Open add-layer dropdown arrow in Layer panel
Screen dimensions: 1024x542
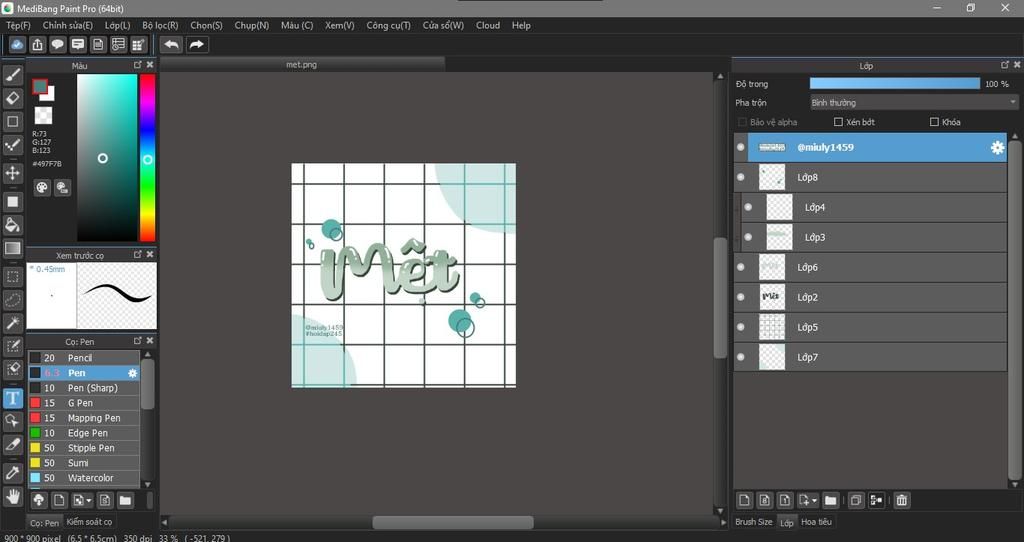814,501
